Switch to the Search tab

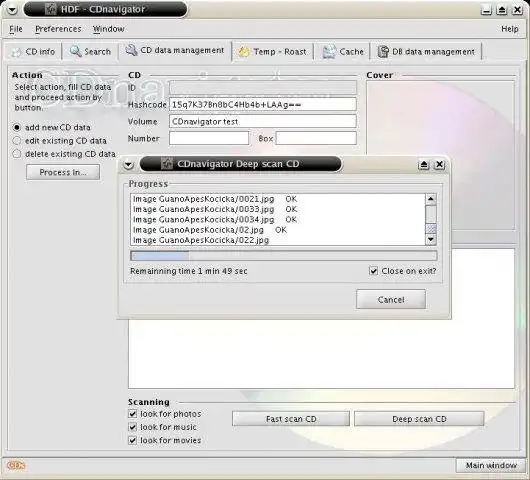(x=90, y=52)
